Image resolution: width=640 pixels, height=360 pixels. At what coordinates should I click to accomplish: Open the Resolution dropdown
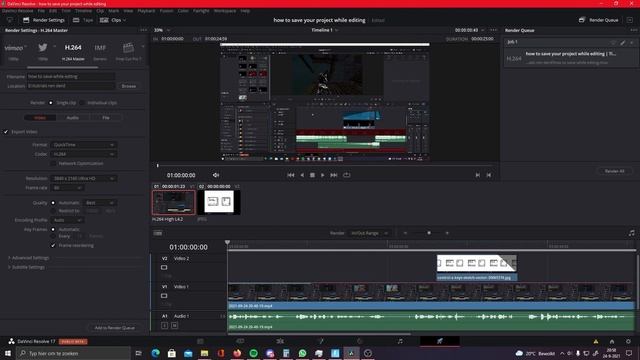(x=83, y=178)
